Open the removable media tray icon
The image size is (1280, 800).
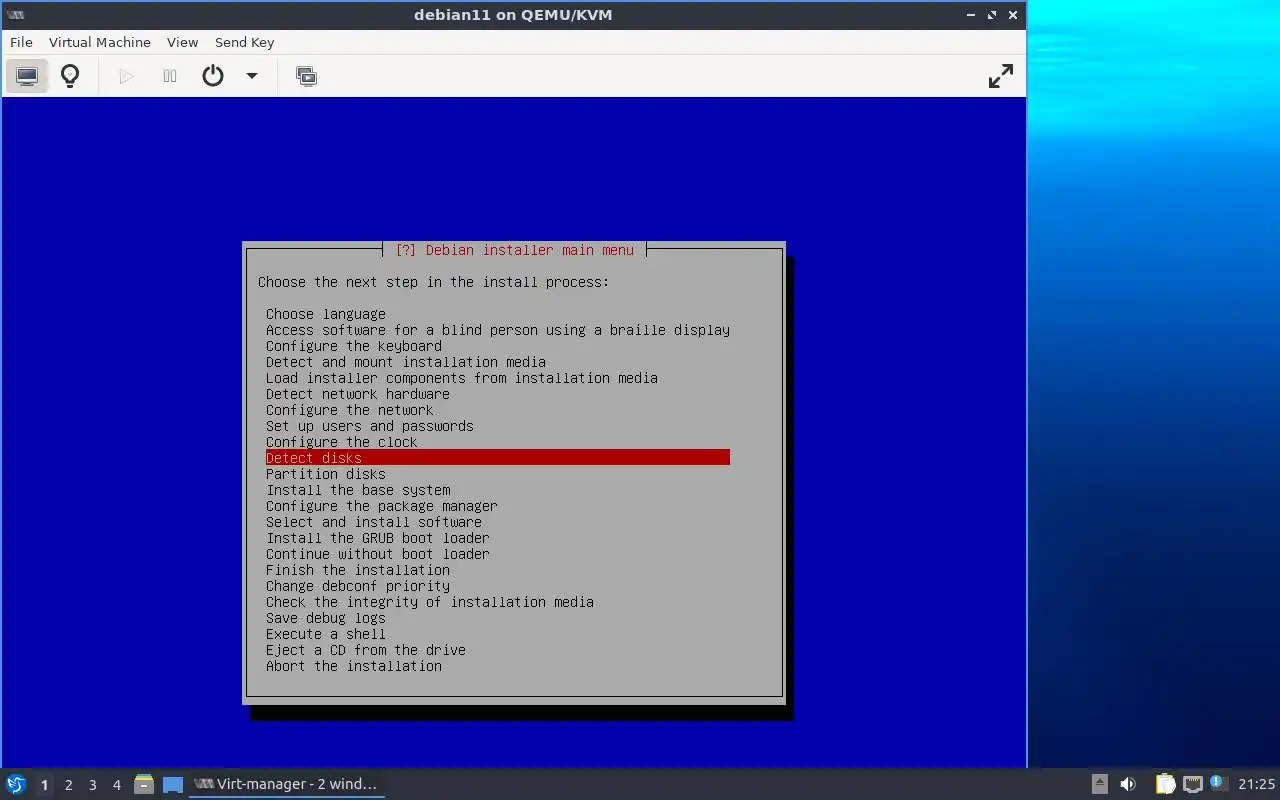pyautogui.click(x=1099, y=784)
